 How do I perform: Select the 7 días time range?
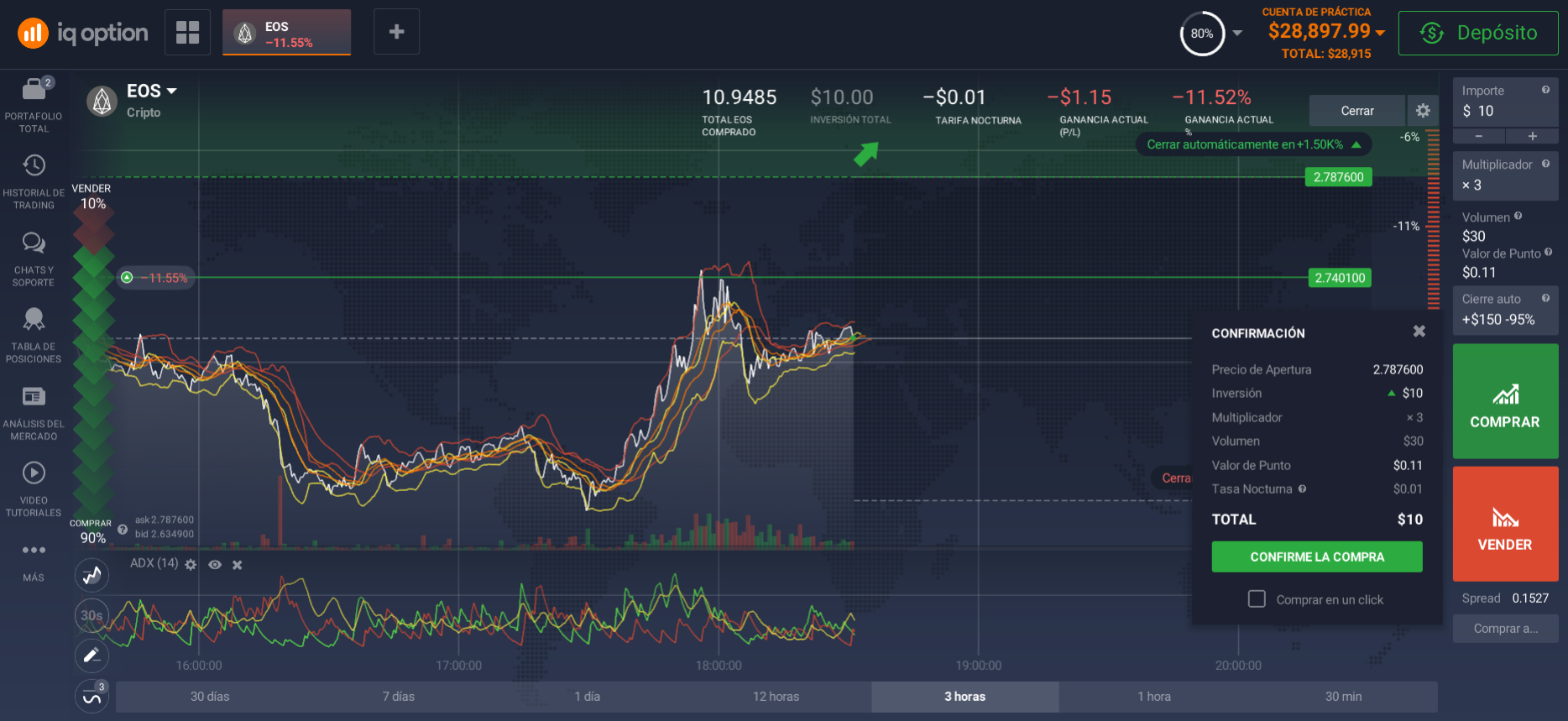point(399,697)
